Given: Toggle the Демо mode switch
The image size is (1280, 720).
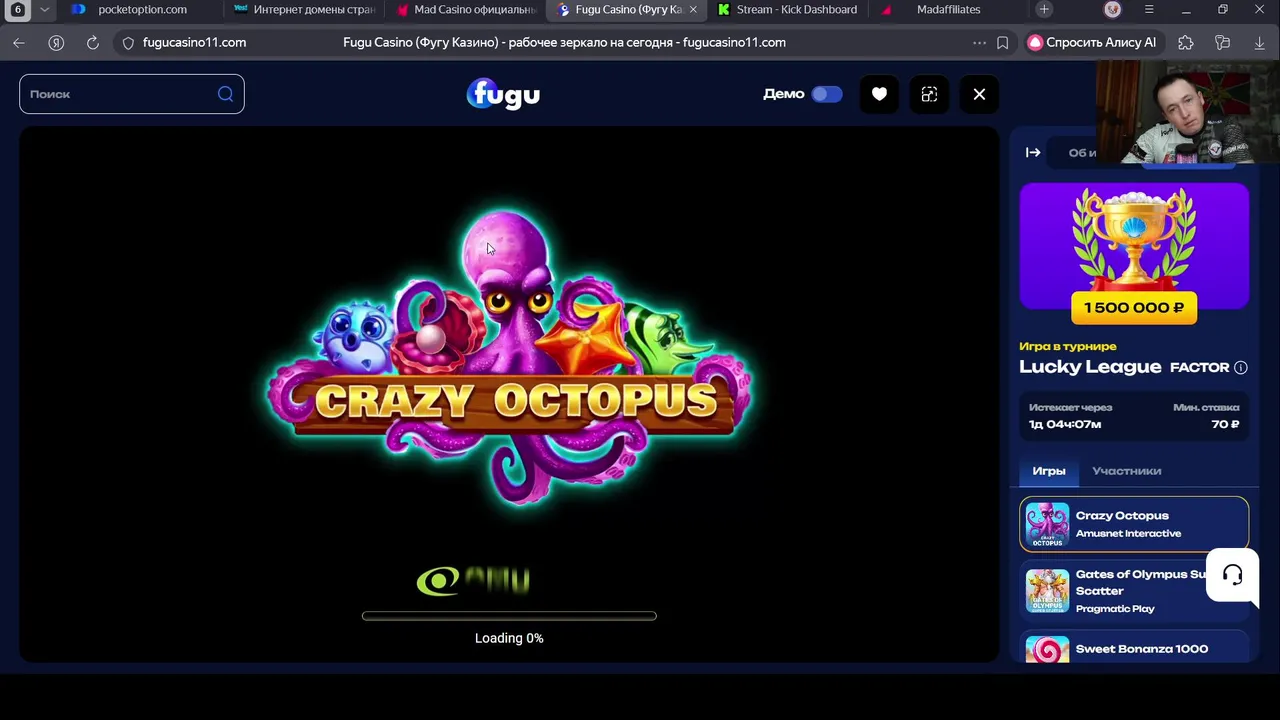Looking at the screenshot, I should [x=827, y=94].
